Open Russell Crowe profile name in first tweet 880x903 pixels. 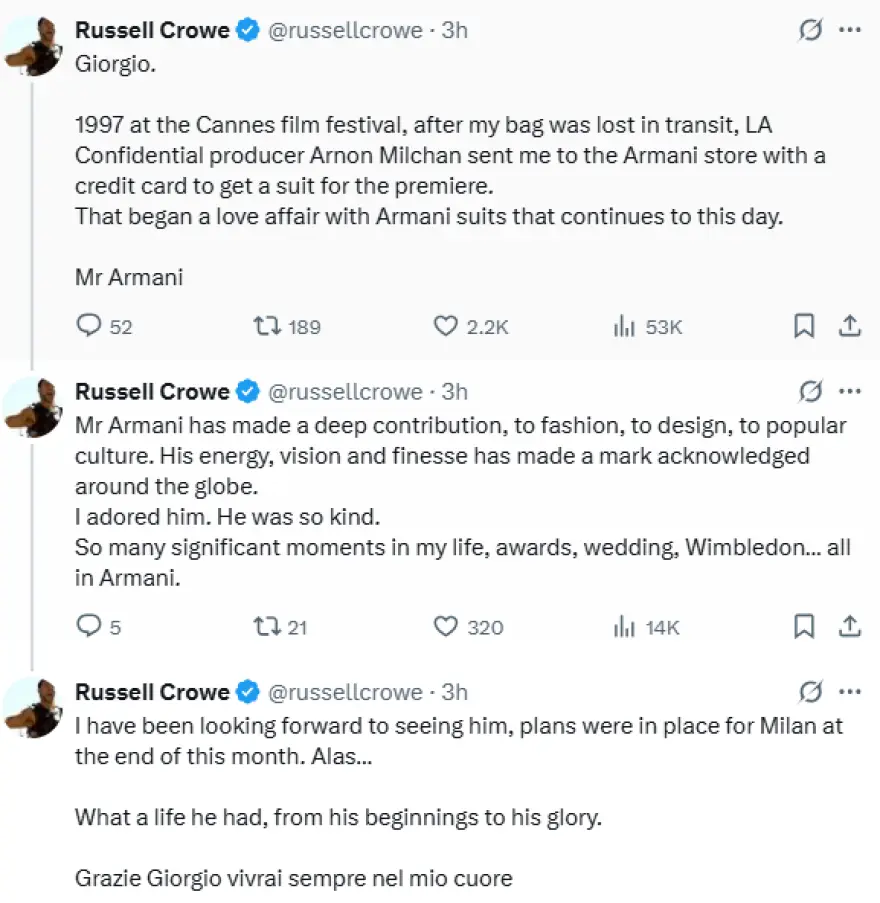pyautogui.click(x=152, y=30)
